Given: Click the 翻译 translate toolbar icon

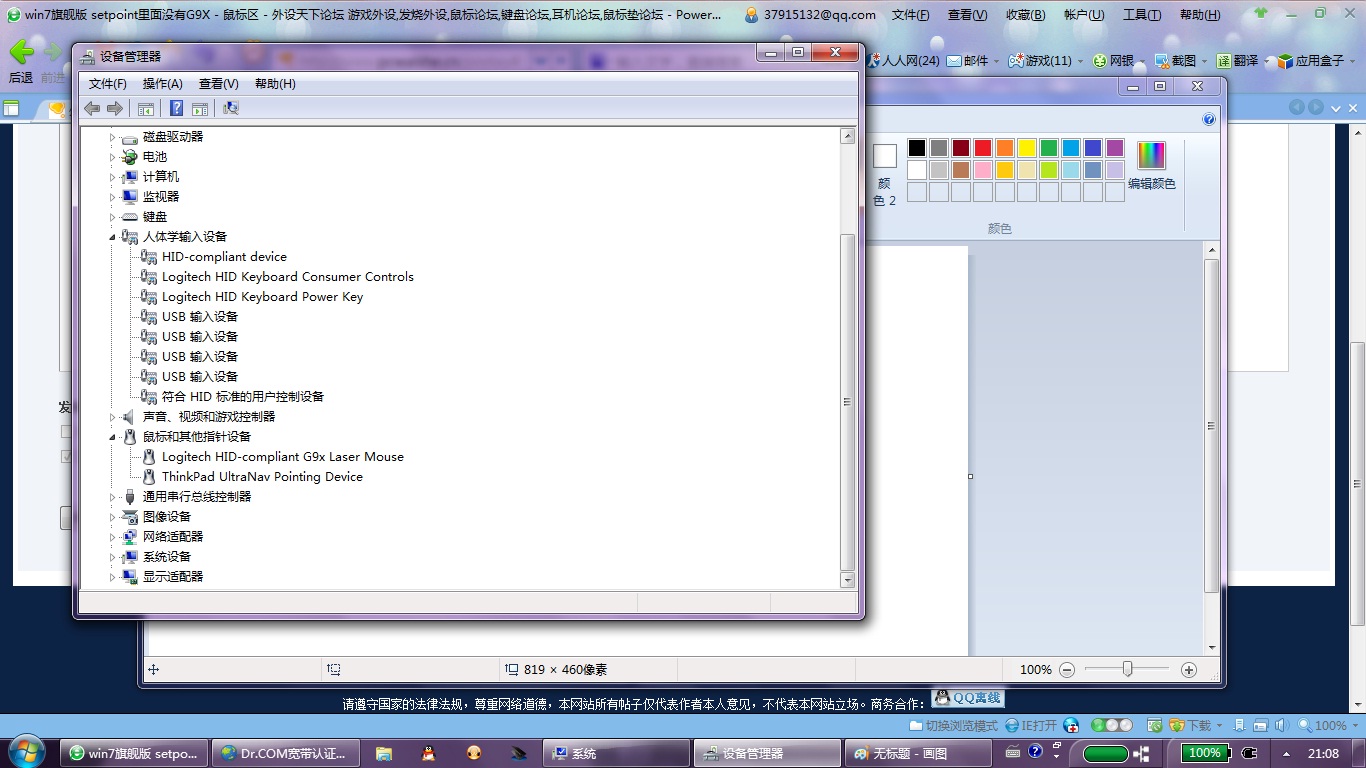Looking at the screenshot, I should click(1224, 61).
